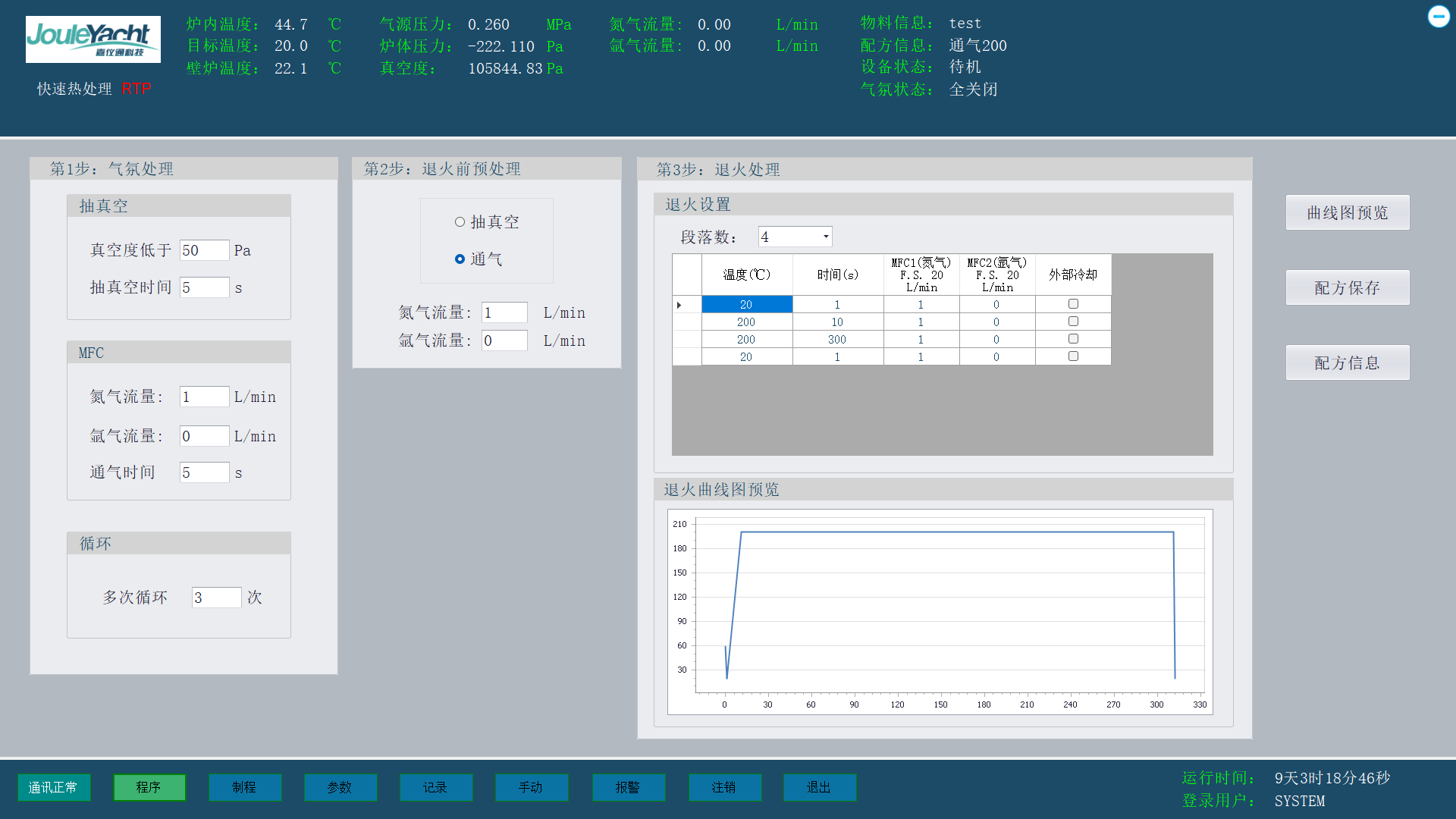Image resolution: width=1456 pixels, height=819 pixels.
Task: Check 外部冷却 box in last row
Action: tap(1073, 356)
